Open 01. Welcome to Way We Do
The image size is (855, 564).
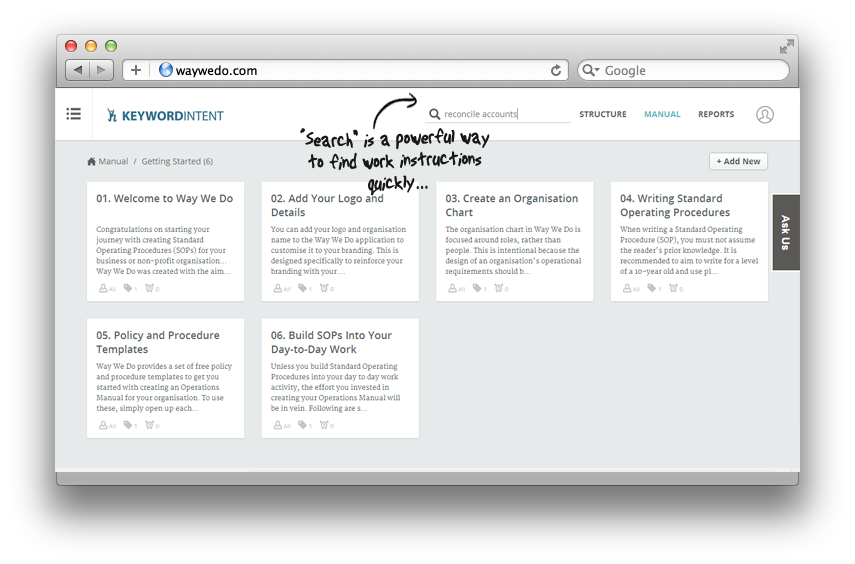click(165, 199)
